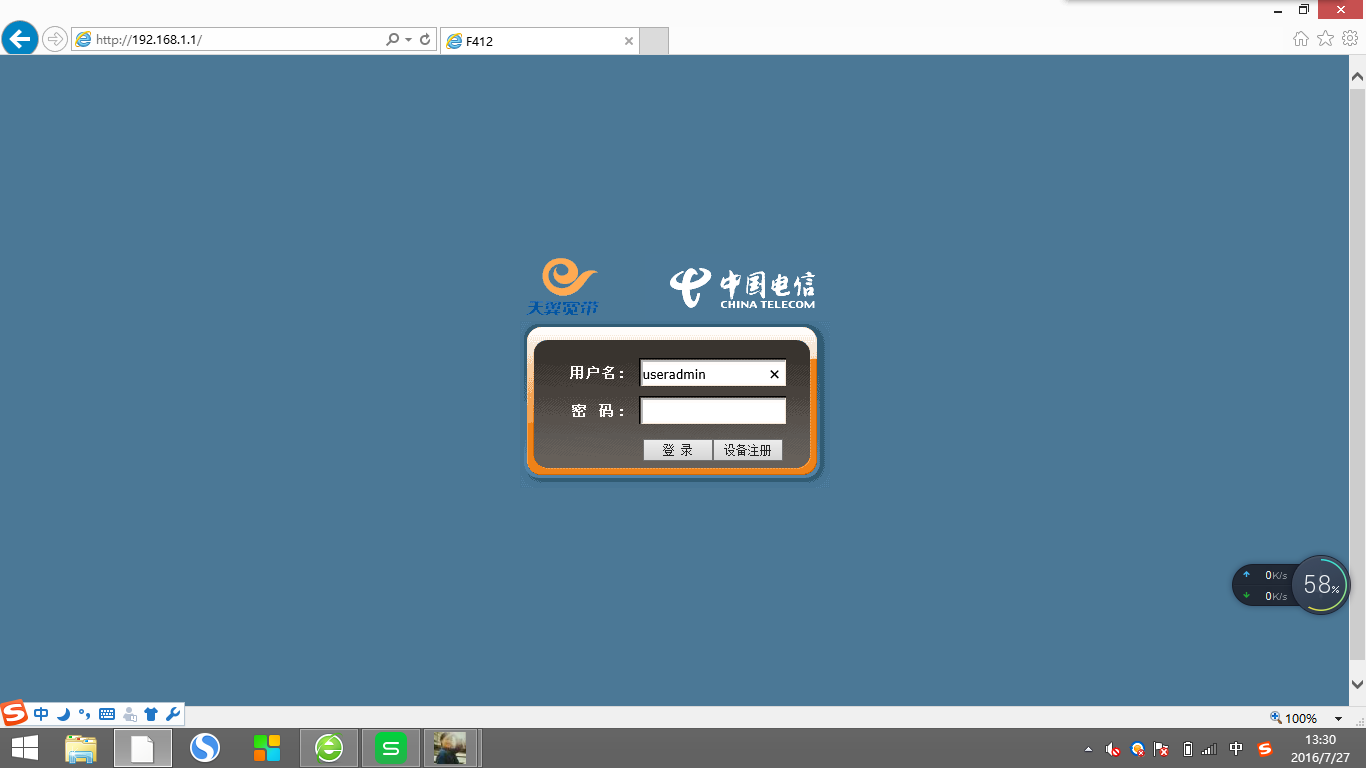
Task: Select the F412 browser tab
Action: point(540,41)
